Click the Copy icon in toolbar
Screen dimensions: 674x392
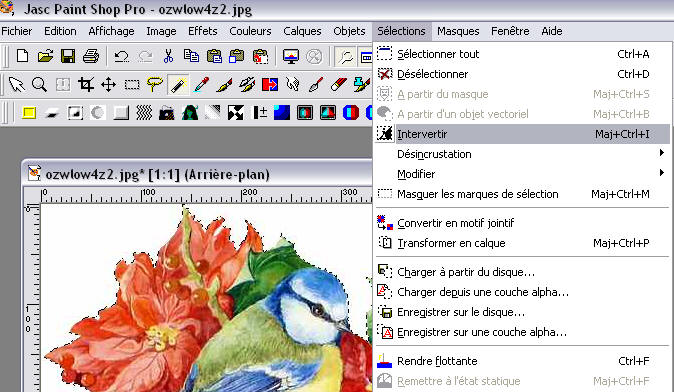(x=191, y=56)
